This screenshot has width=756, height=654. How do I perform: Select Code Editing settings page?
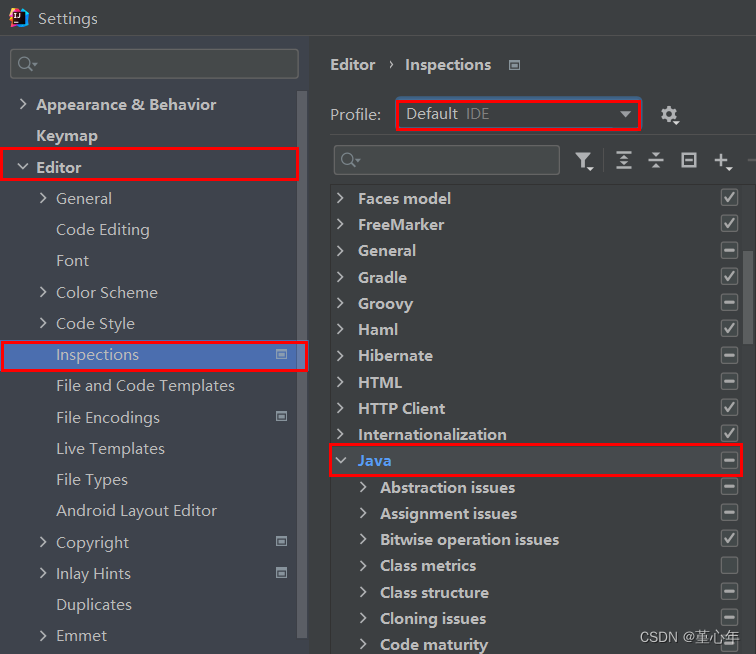click(103, 230)
